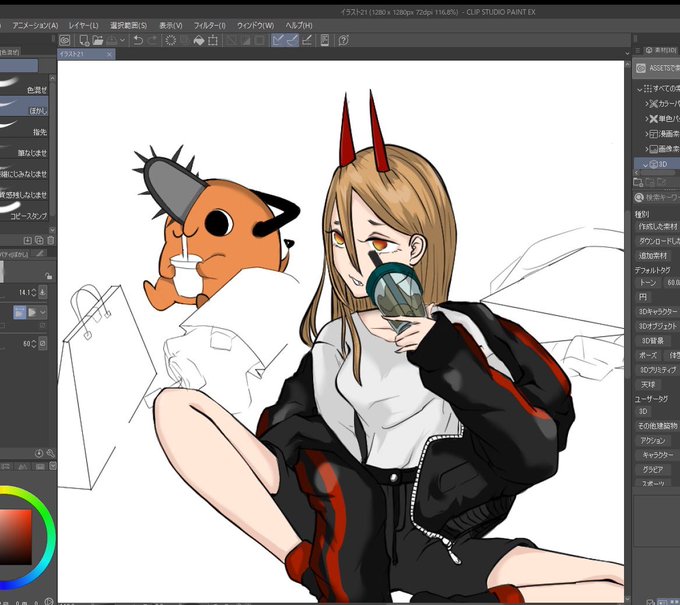
Task: Select the 筆なじませ sub tool
Action: pos(24,148)
